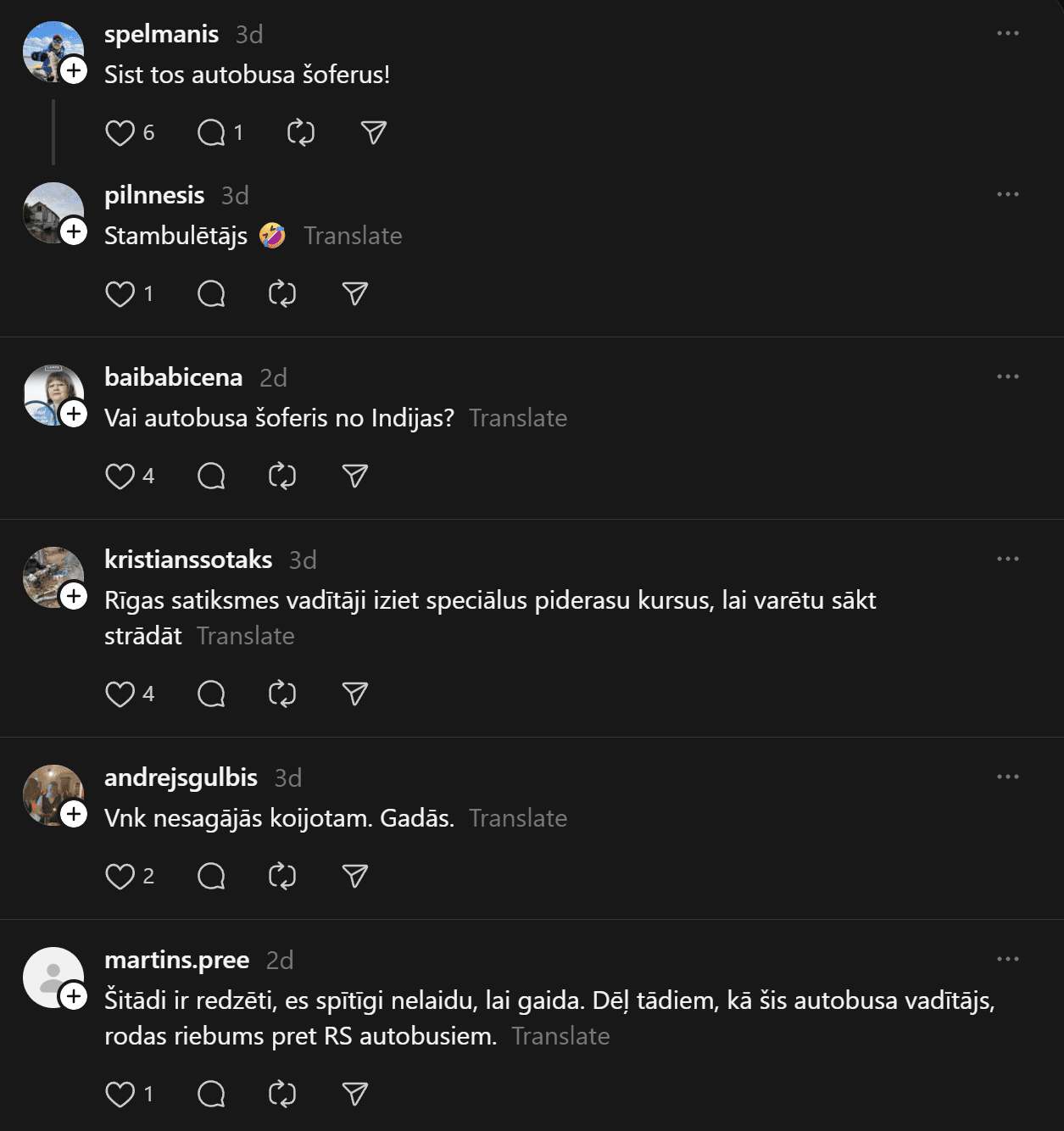
Task: Reply to the martins.pree comment
Action: 211,1095
